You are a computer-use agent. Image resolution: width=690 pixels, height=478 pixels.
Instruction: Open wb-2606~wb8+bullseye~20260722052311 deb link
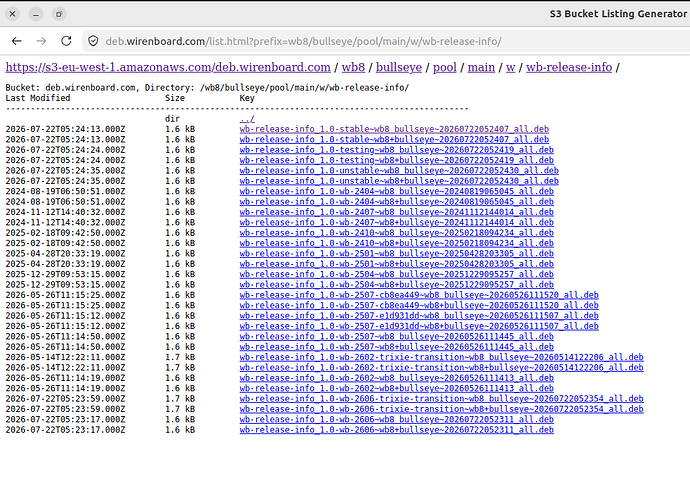click(396, 430)
